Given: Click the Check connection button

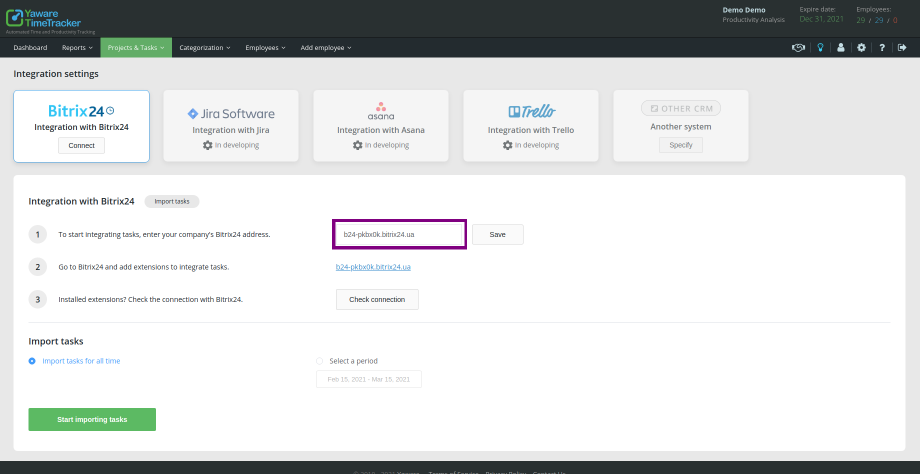Looking at the screenshot, I should click(377, 299).
